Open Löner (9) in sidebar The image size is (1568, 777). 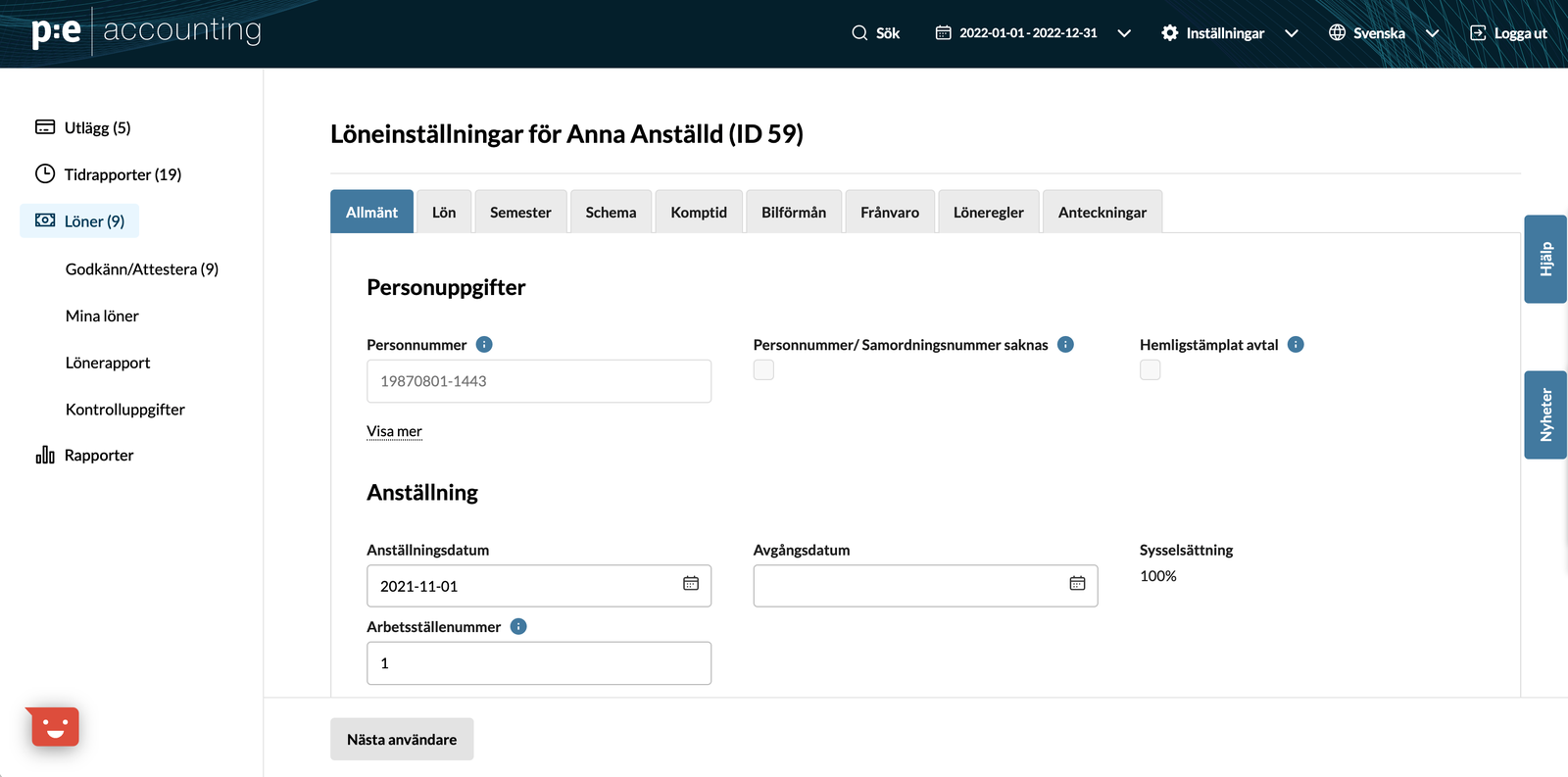[x=79, y=220]
